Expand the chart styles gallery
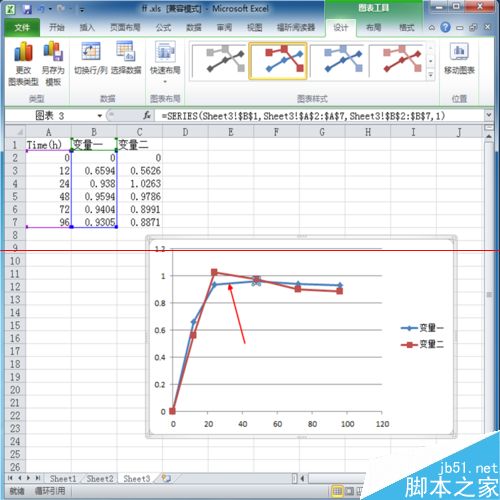 click(430, 75)
